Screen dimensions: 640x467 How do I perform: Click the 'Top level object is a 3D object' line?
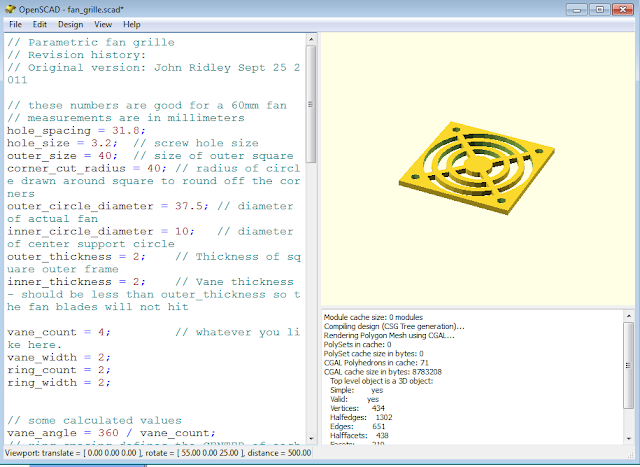pos(381,381)
